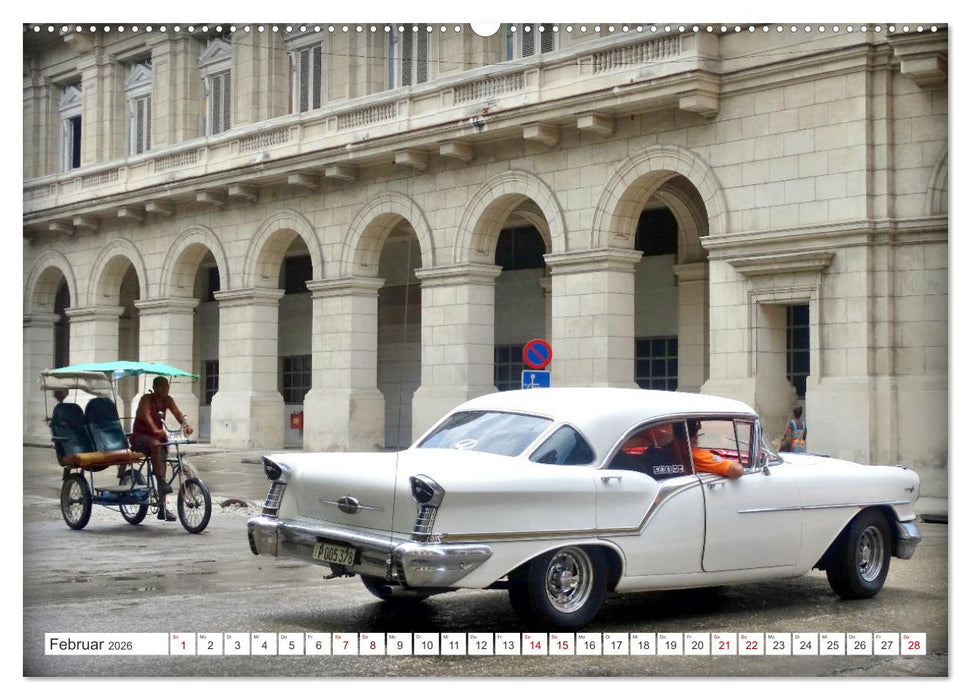Image resolution: width=971 pixels, height=700 pixels.
Task: Select day 1 in the calendar strip
Action: (182, 645)
